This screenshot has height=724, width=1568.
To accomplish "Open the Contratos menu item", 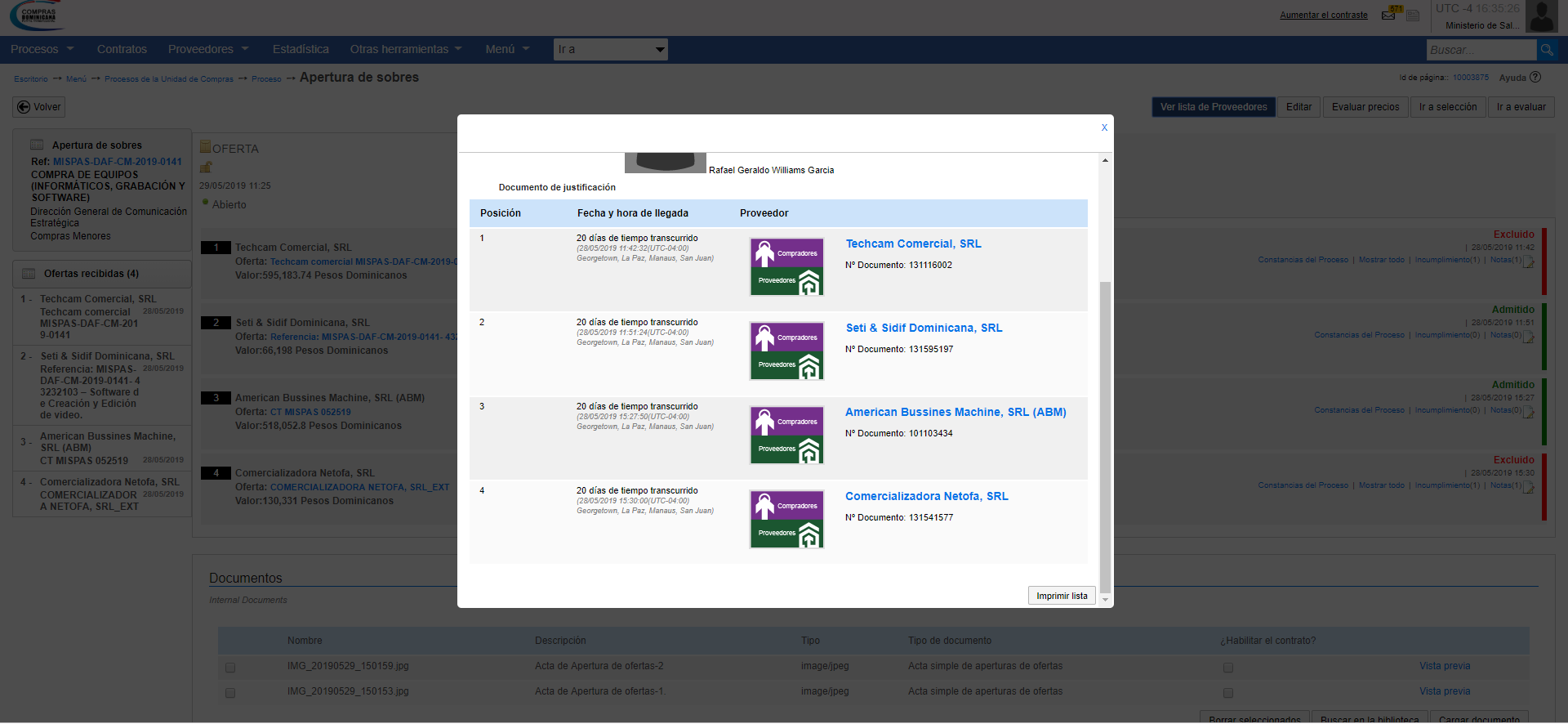I will [122, 49].
